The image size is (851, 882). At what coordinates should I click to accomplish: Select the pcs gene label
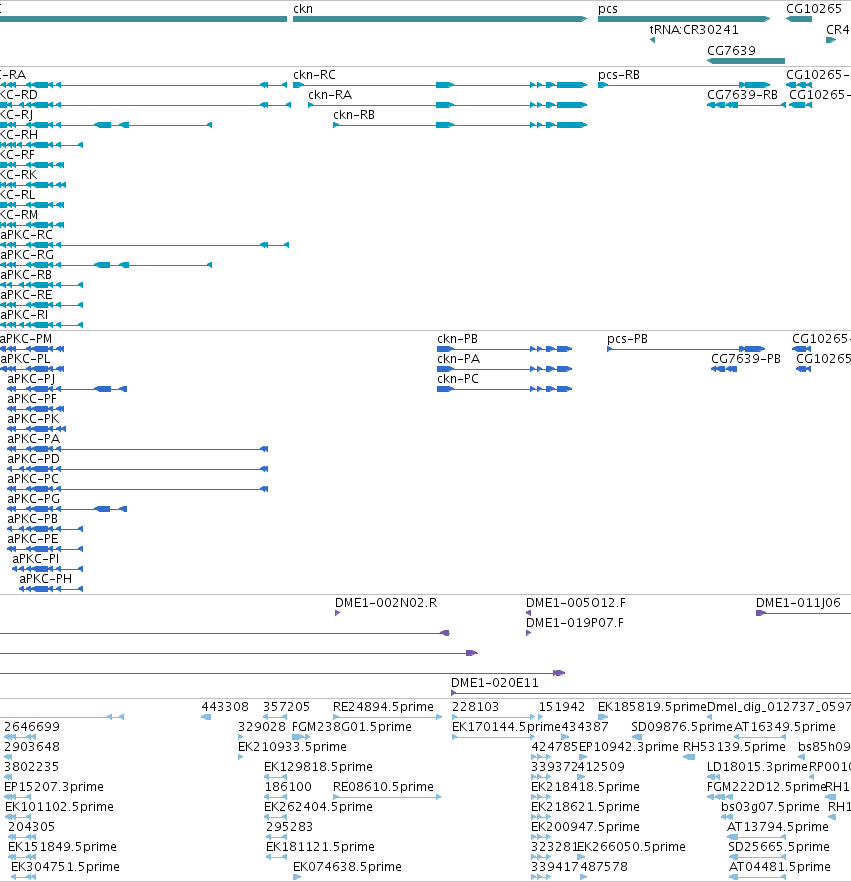click(x=607, y=9)
